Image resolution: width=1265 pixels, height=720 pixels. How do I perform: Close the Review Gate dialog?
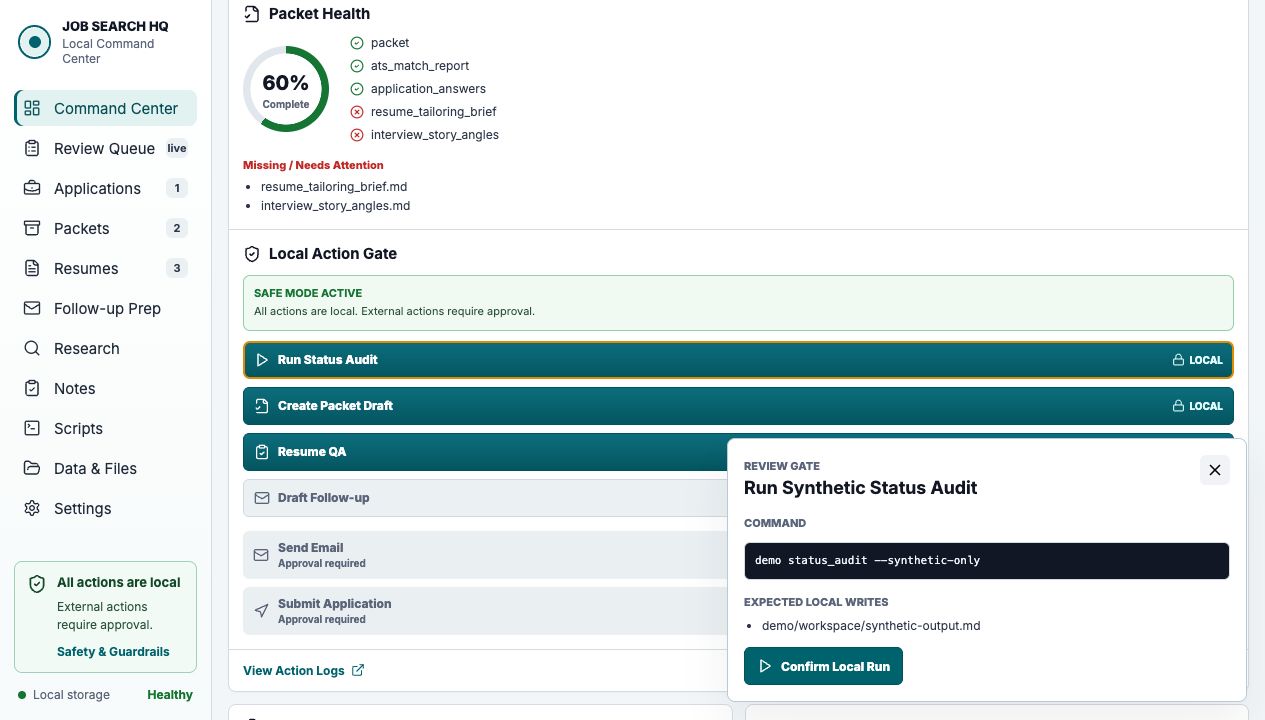point(1215,470)
